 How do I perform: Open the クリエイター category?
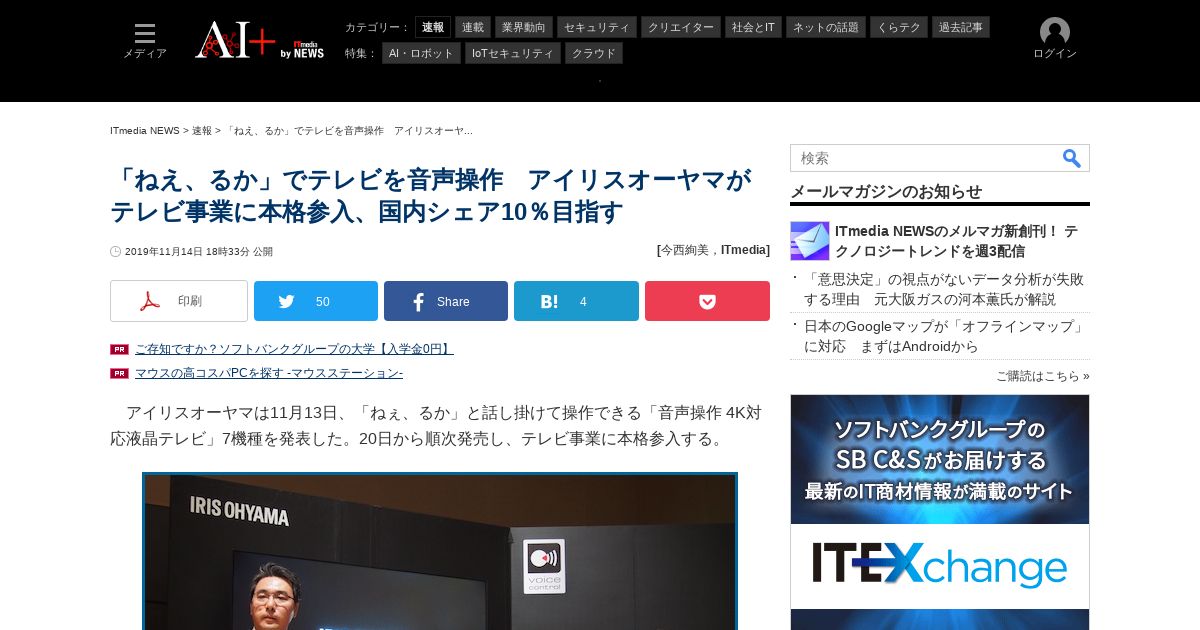click(x=681, y=27)
